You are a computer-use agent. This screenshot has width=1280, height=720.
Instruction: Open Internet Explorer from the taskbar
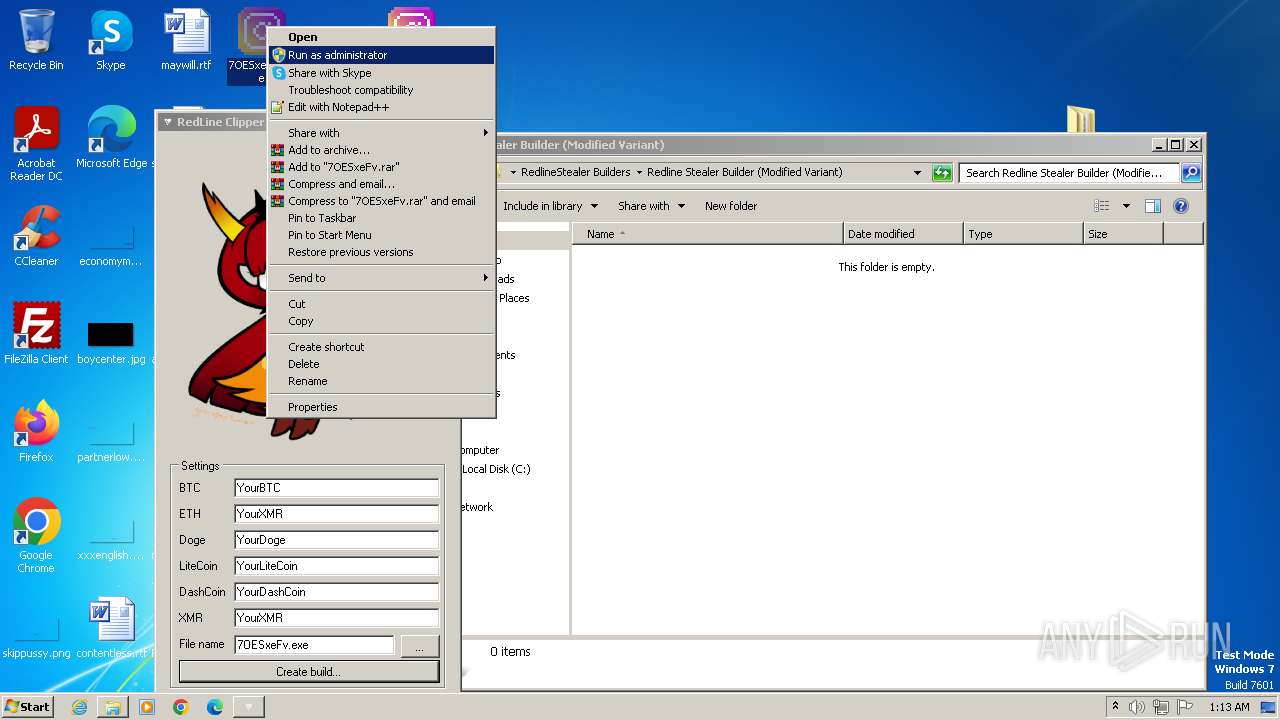click(x=79, y=707)
